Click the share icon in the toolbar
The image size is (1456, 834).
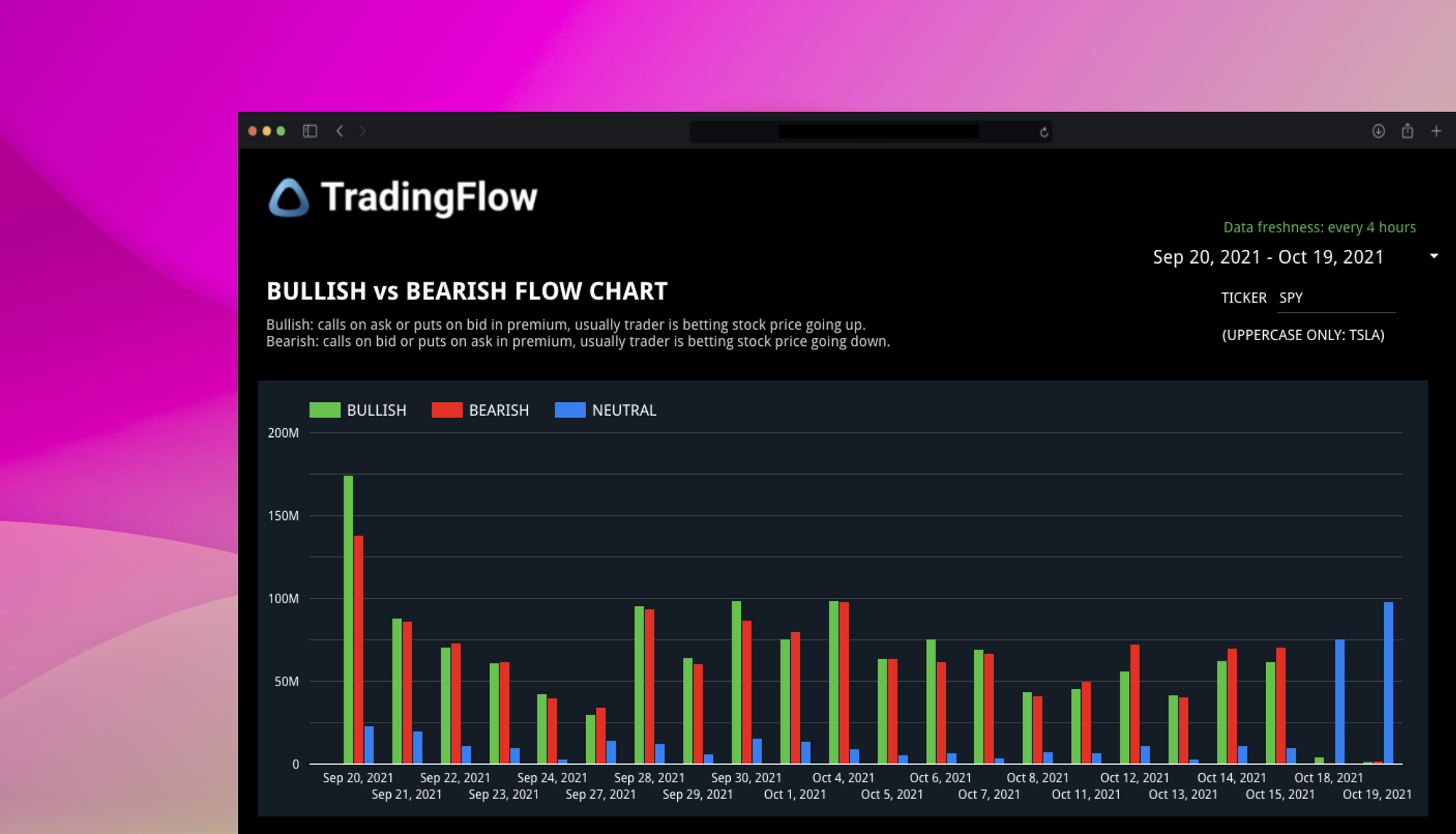pos(1407,131)
